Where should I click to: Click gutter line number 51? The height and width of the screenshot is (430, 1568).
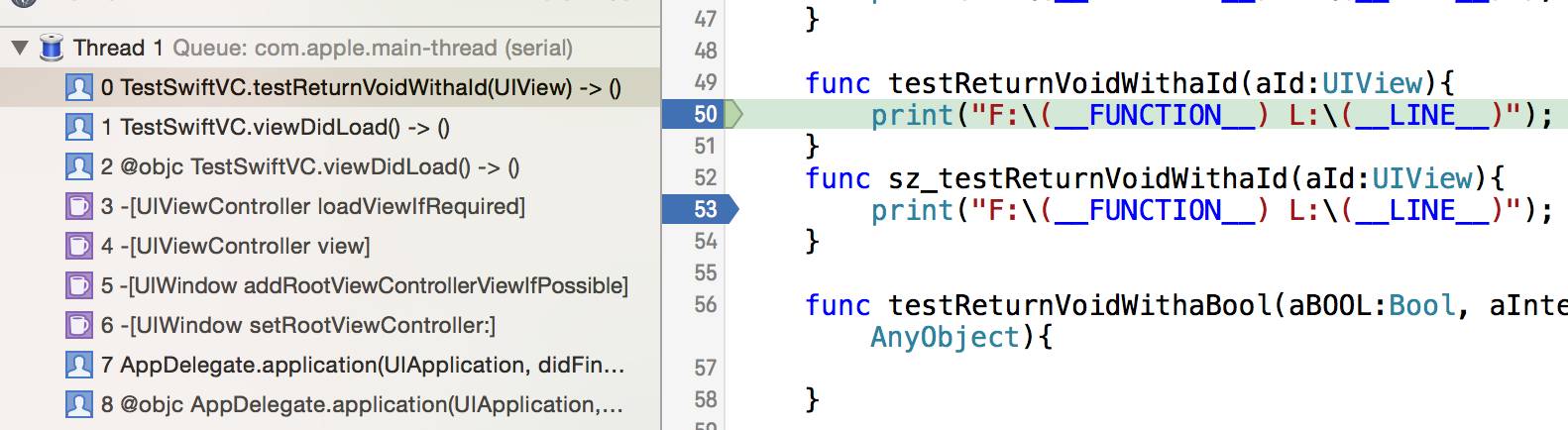(x=705, y=146)
